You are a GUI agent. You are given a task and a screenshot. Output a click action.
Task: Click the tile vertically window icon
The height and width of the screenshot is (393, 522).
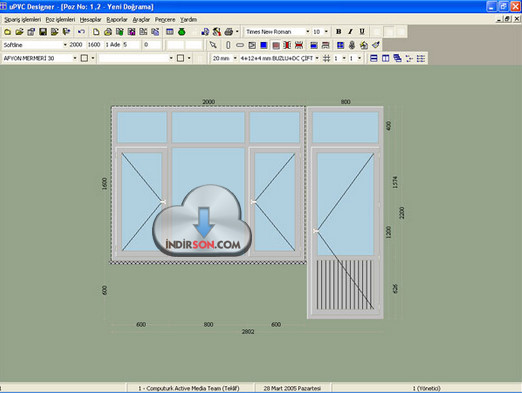[386, 59]
